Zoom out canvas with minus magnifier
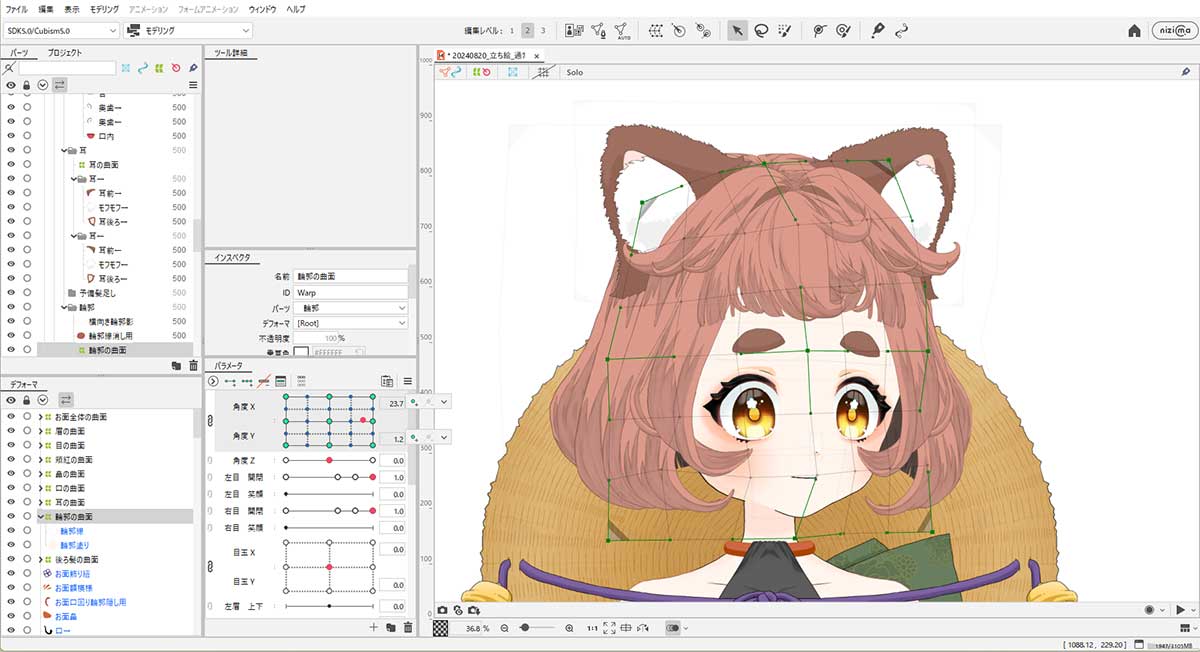Screen dimensions: 1200x652 pyautogui.click(x=505, y=628)
